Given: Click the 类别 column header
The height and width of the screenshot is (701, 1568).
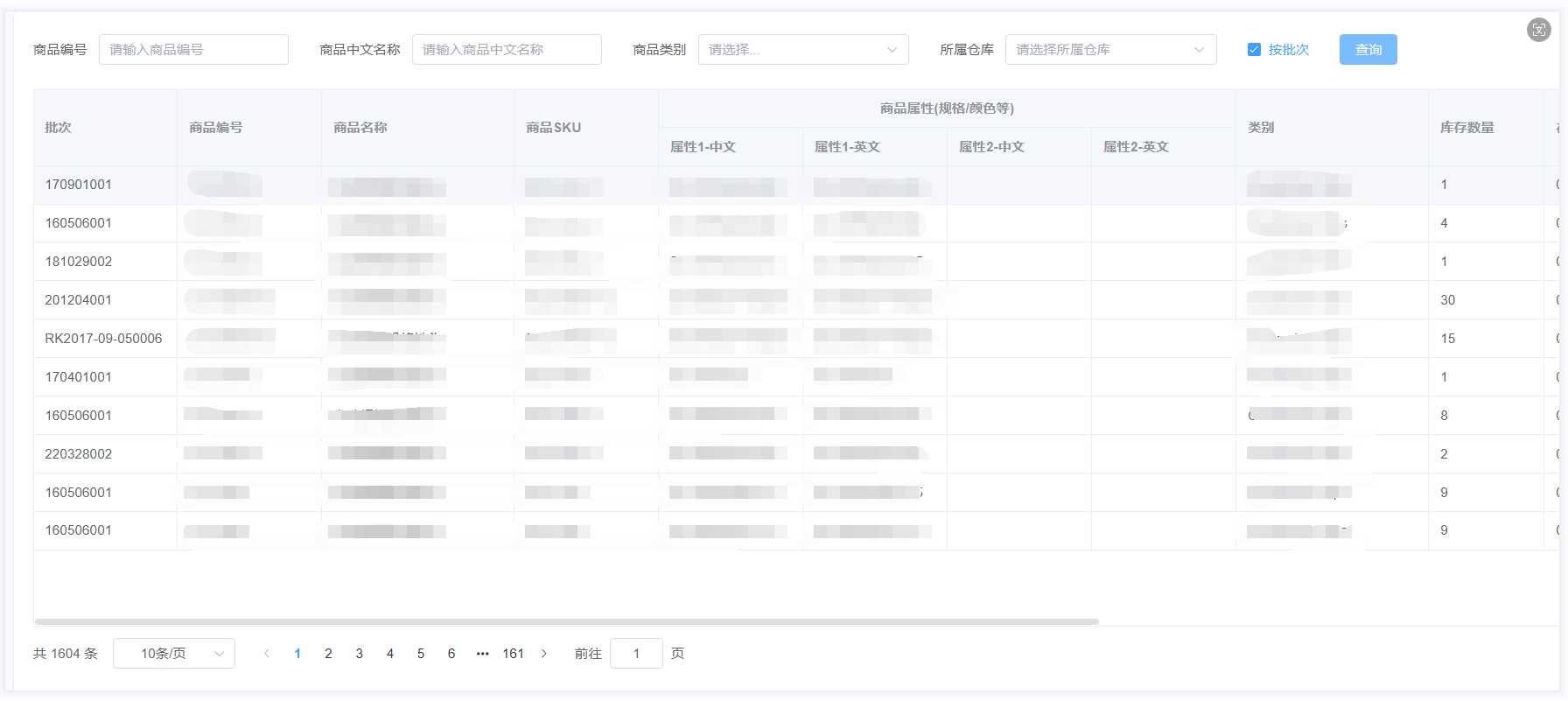Looking at the screenshot, I should coord(1332,128).
